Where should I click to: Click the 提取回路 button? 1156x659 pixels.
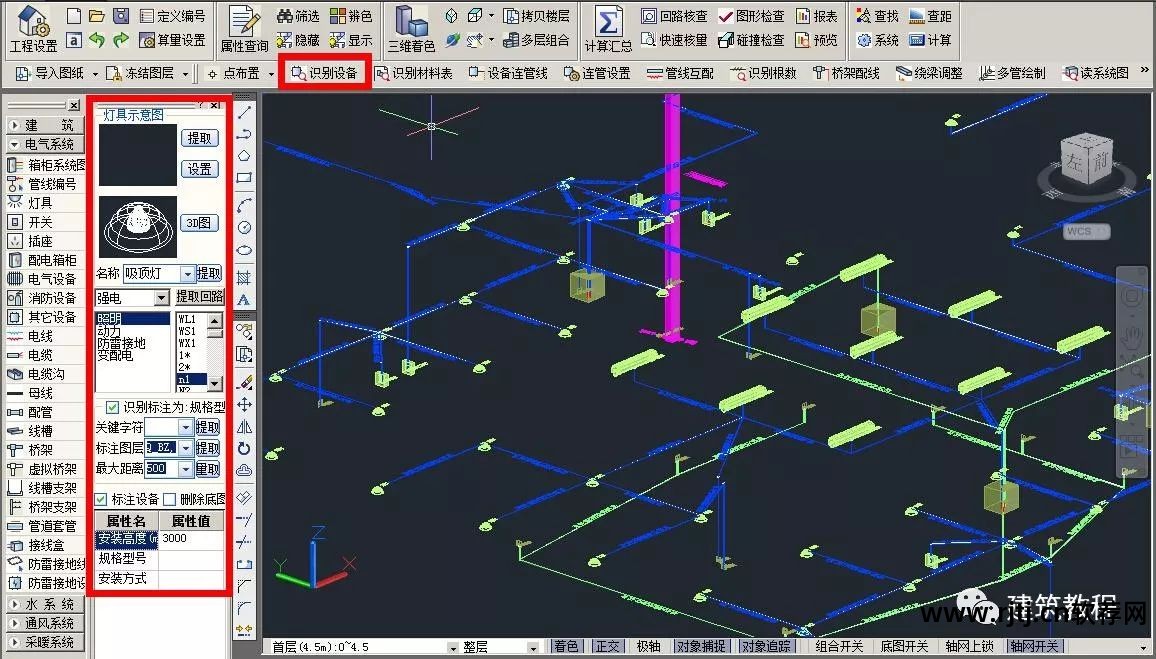[200, 297]
